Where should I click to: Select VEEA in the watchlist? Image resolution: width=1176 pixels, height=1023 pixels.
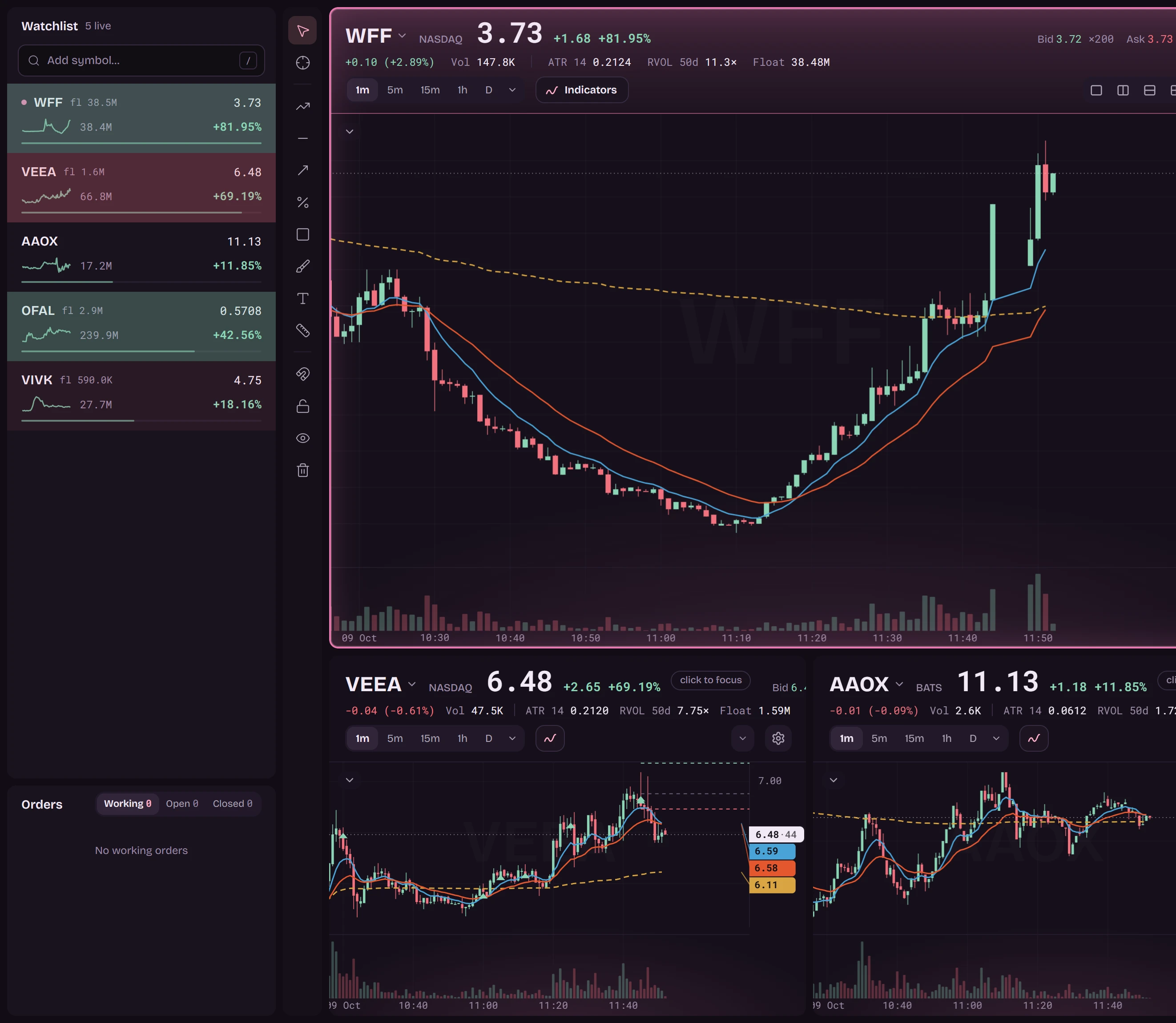[141, 188]
